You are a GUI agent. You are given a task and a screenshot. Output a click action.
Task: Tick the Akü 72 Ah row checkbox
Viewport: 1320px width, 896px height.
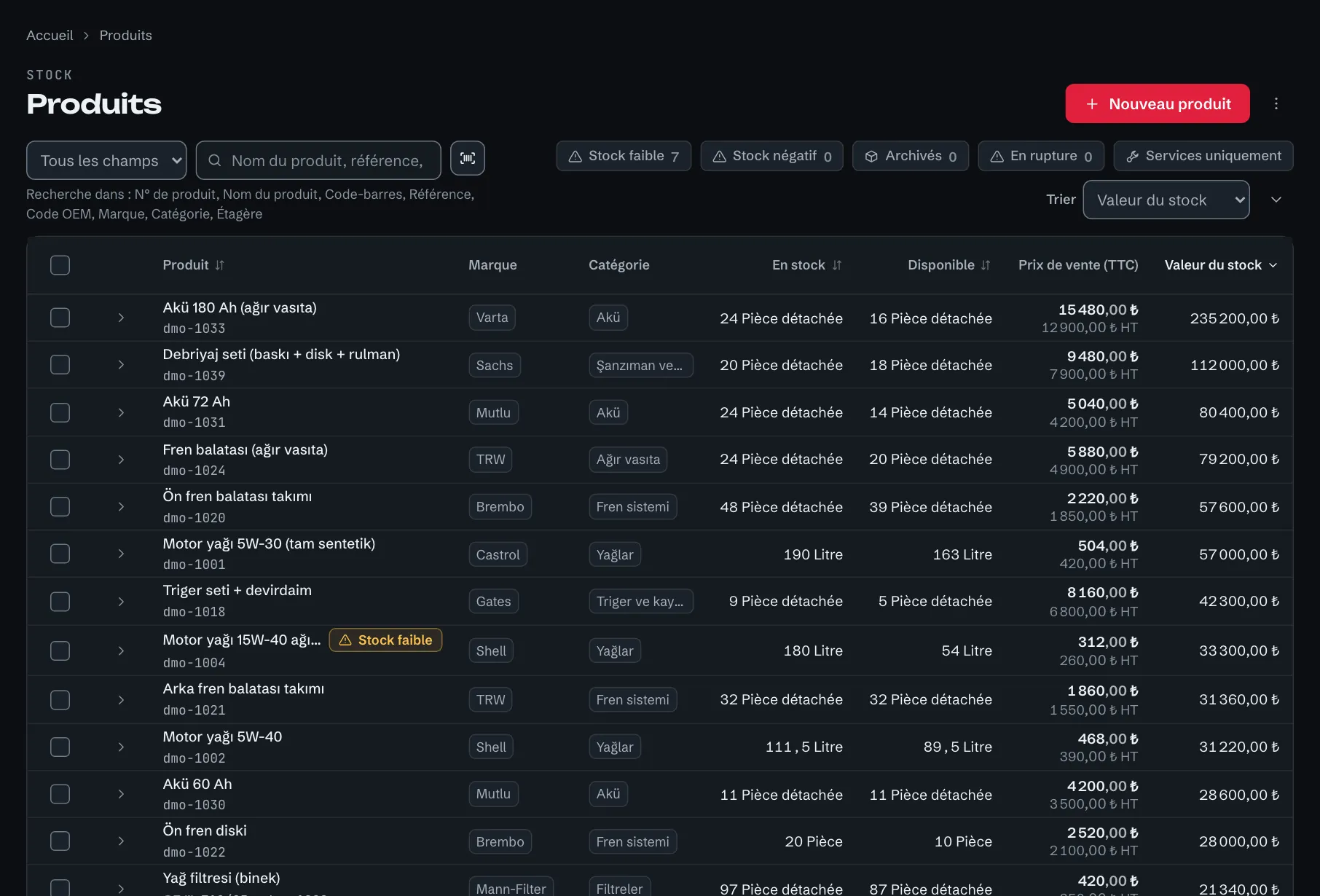60,412
